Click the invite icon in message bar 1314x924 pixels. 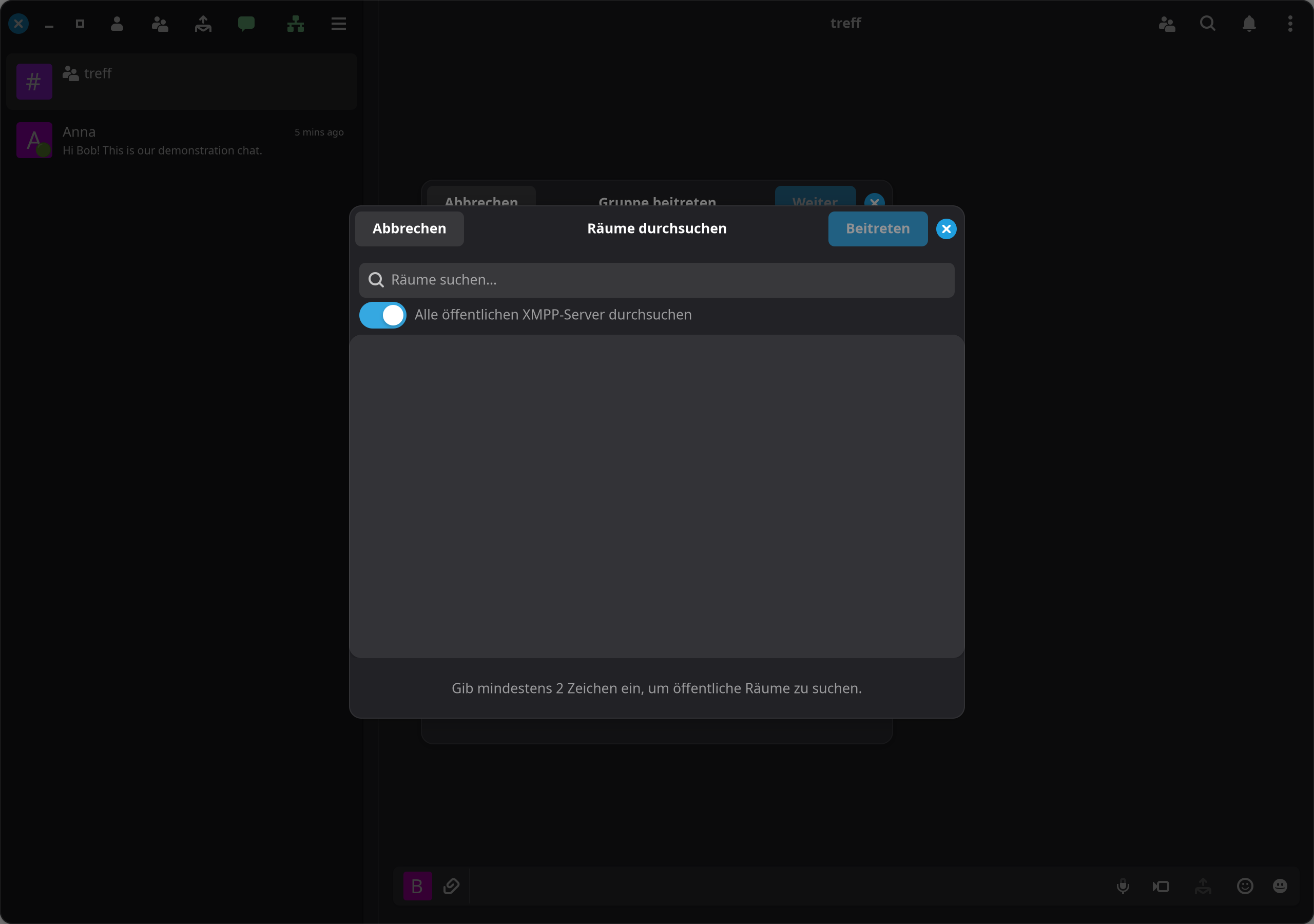click(1203, 886)
